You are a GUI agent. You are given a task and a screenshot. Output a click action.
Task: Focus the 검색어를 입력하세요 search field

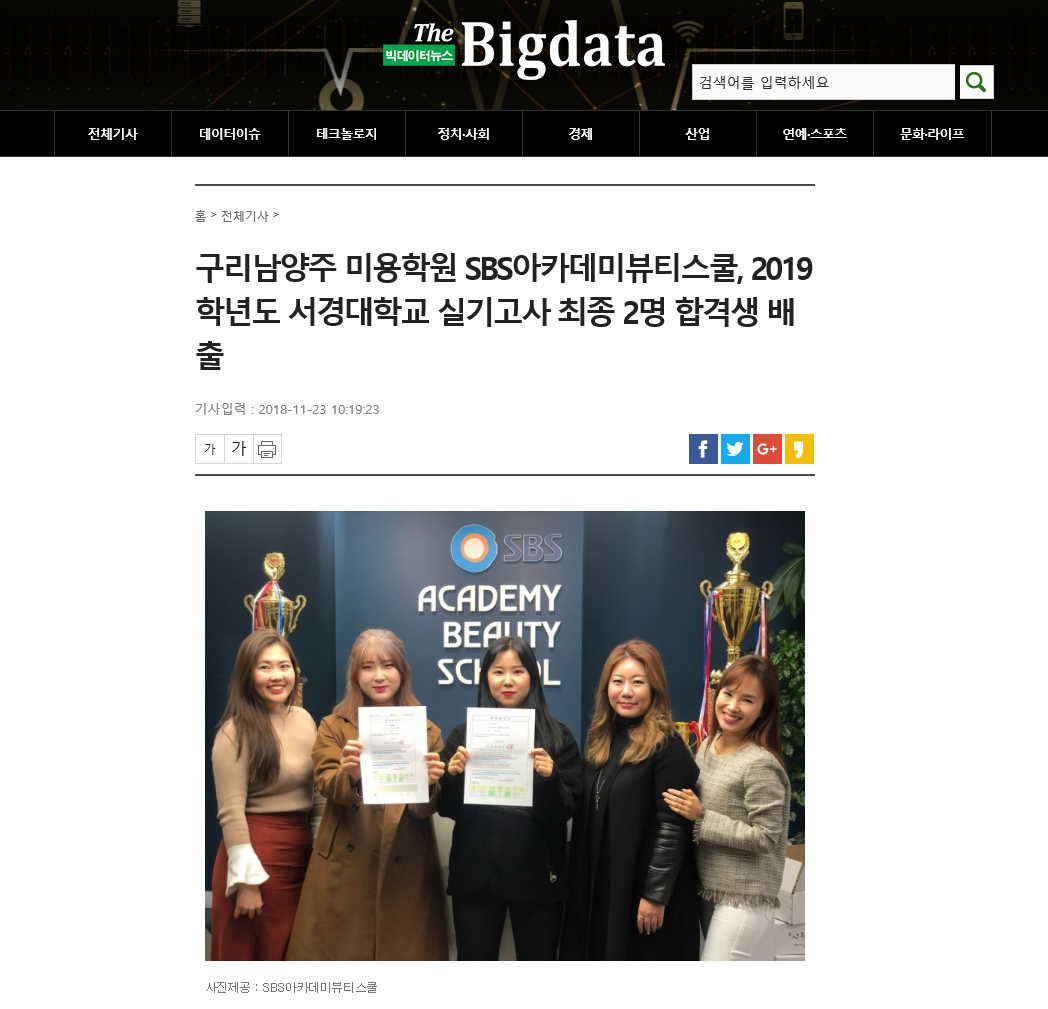click(x=823, y=82)
